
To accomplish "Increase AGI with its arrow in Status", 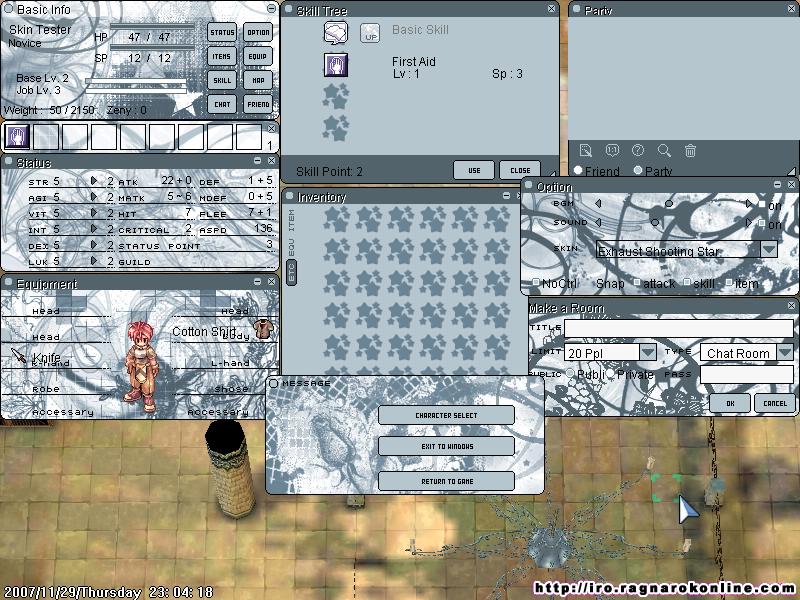I will (94, 196).
